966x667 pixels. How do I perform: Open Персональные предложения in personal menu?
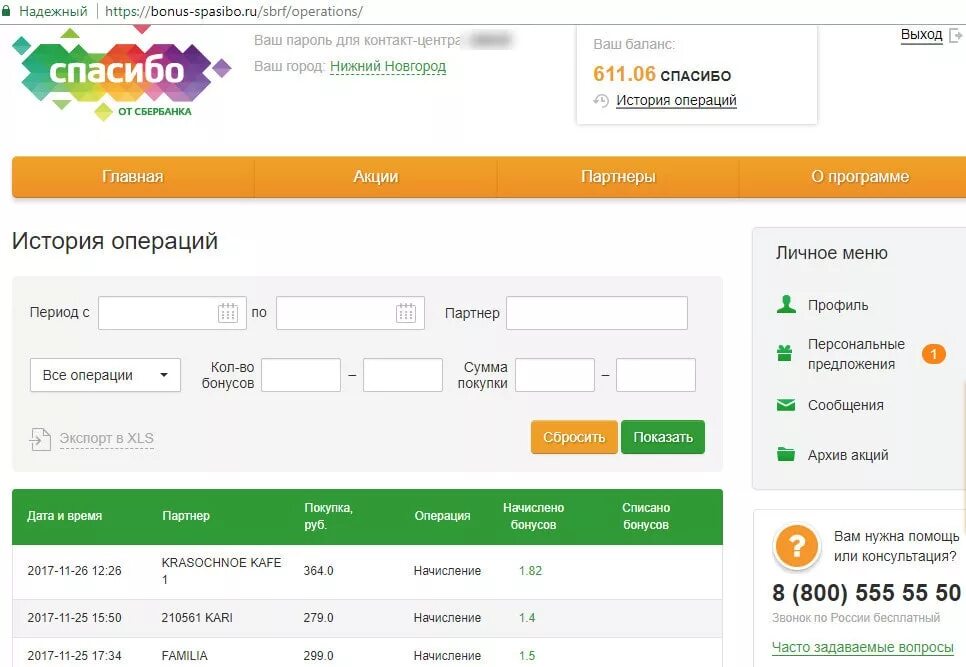pos(856,354)
